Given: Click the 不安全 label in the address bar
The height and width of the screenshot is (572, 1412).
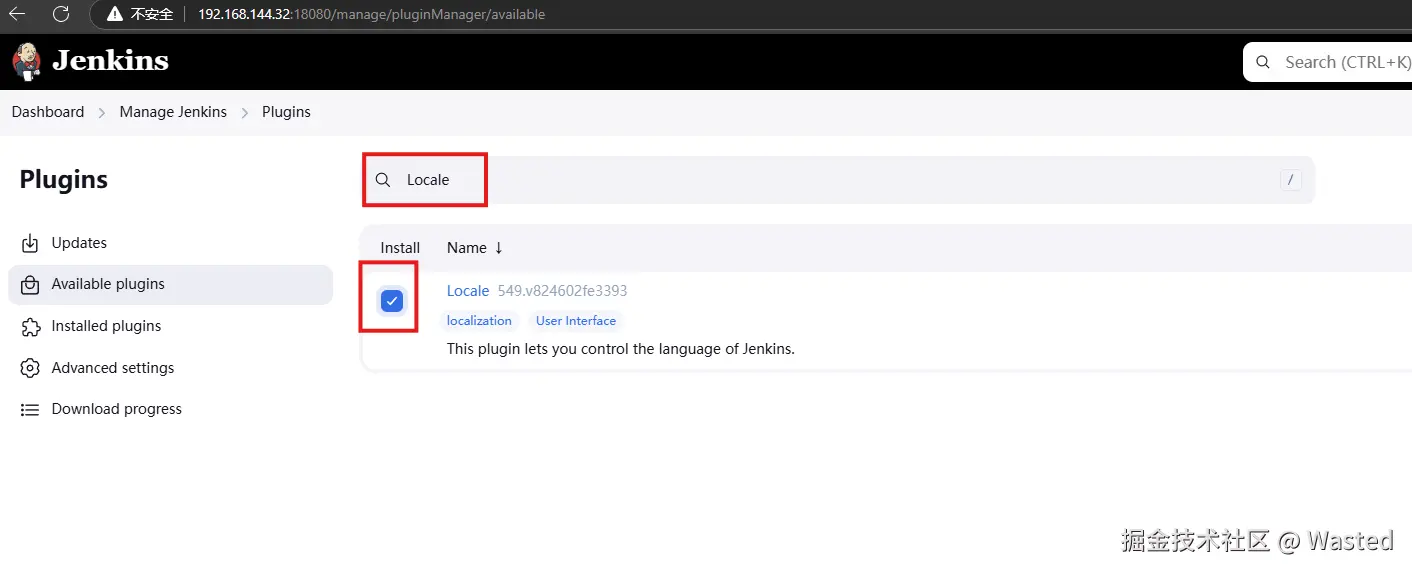Looking at the screenshot, I should (152, 15).
